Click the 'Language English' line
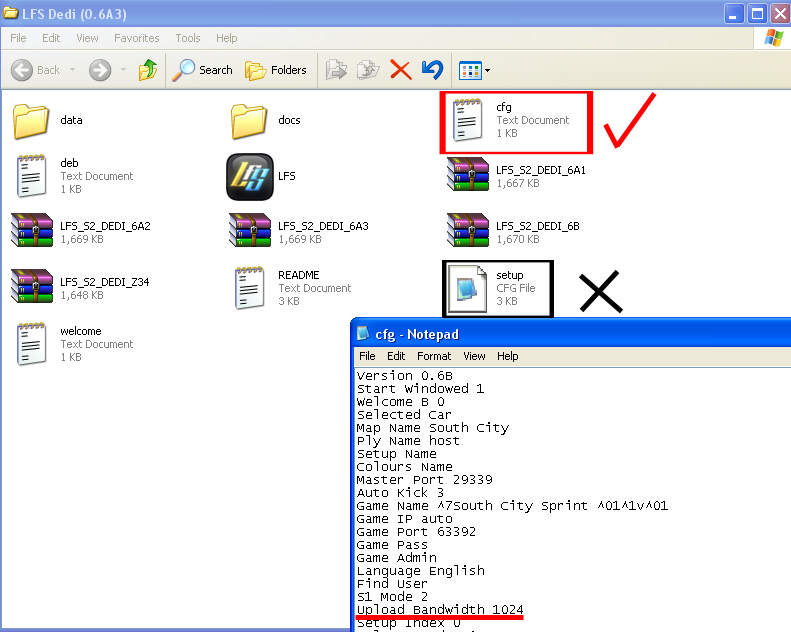This screenshot has height=632, width=791. [x=421, y=570]
